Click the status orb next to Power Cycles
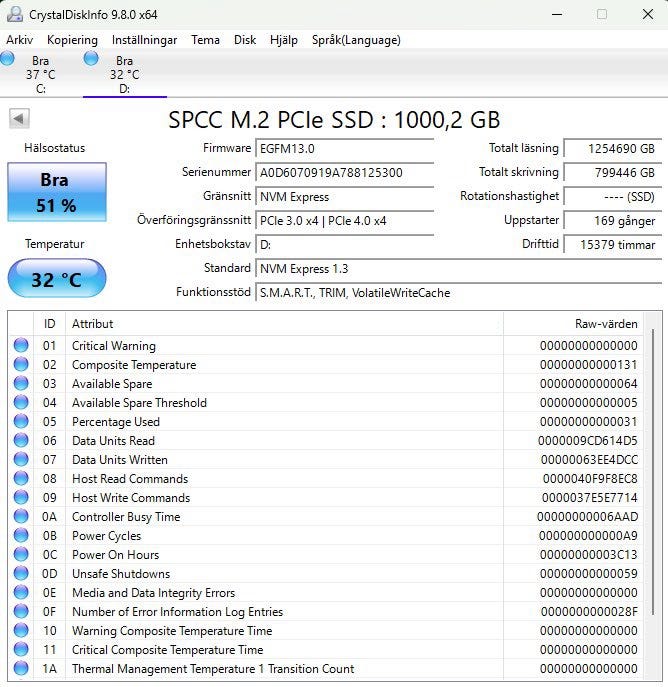The width and height of the screenshot is (668, 687). pos(21,536)
